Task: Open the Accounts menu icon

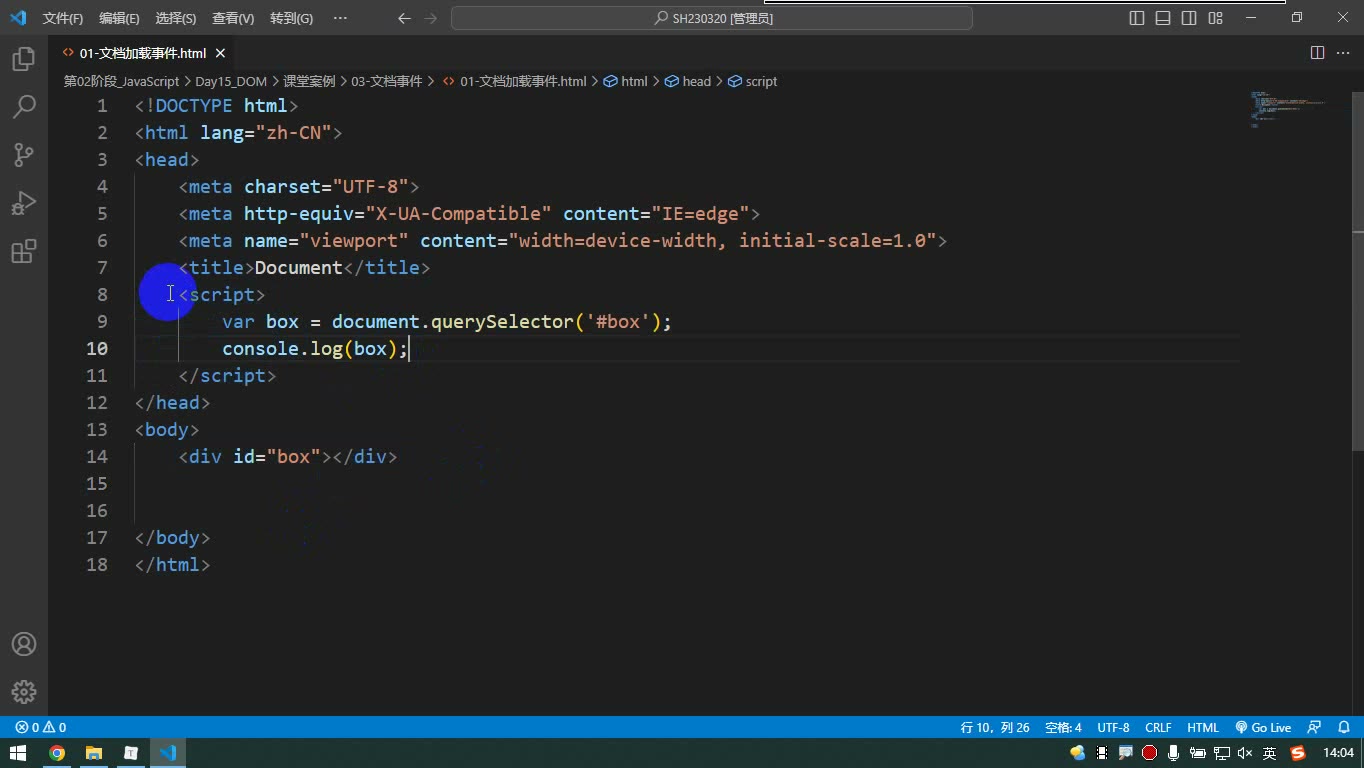Action: pyautogui.click(x=24, y=644)
